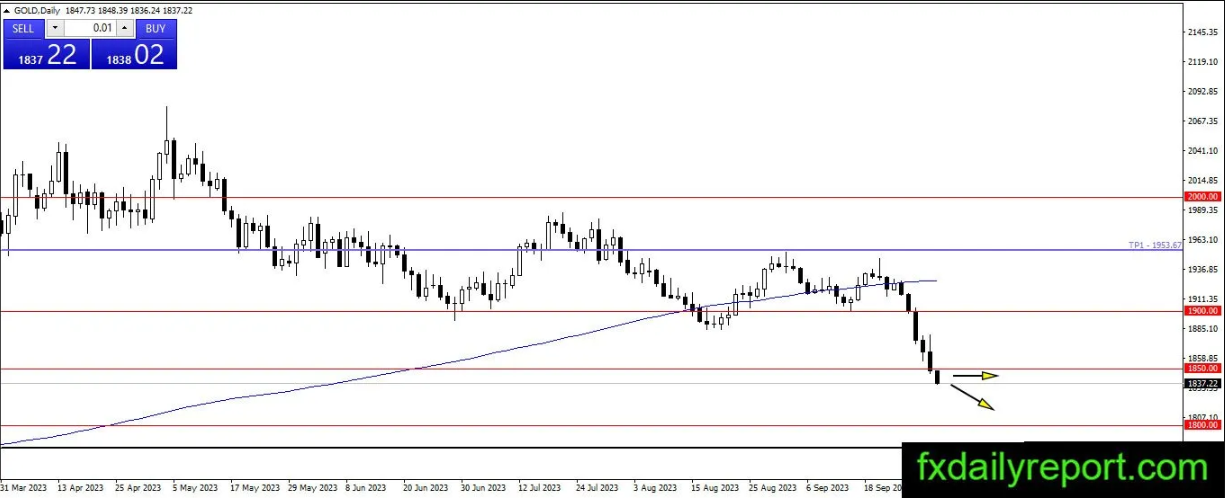
Task: Select the red 1850.00 price level label
Action: [x=1200, y=368]
